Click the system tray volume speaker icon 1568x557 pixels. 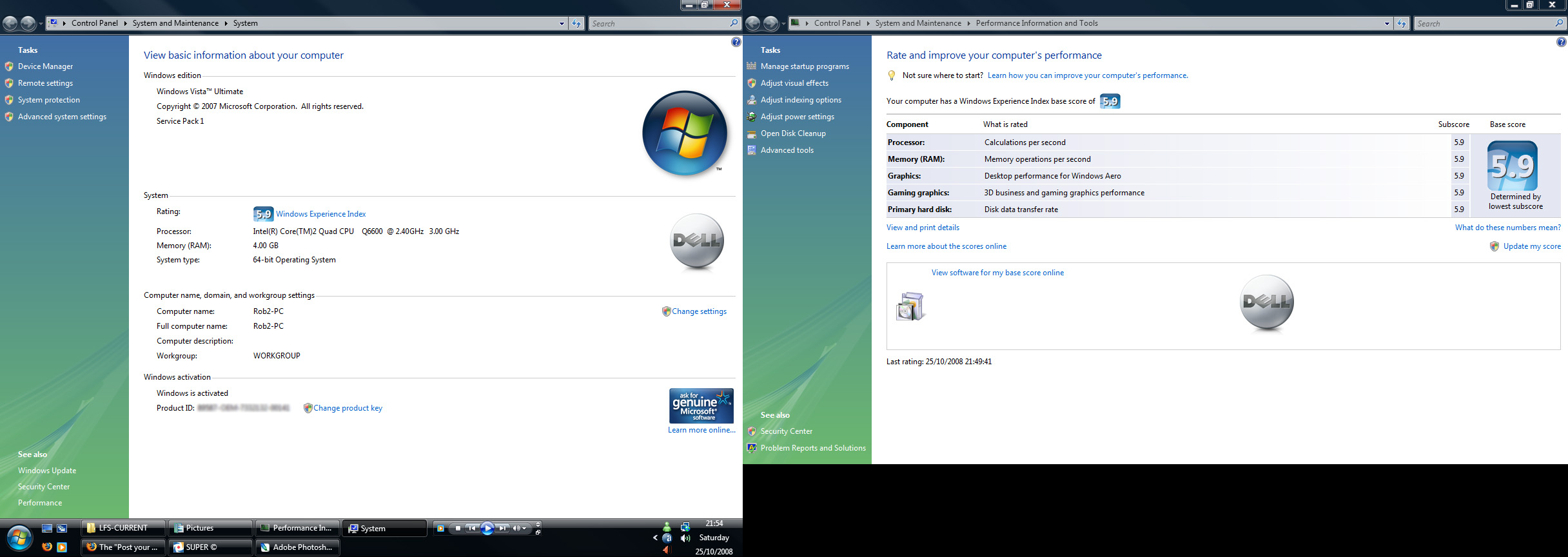[685, 538]
